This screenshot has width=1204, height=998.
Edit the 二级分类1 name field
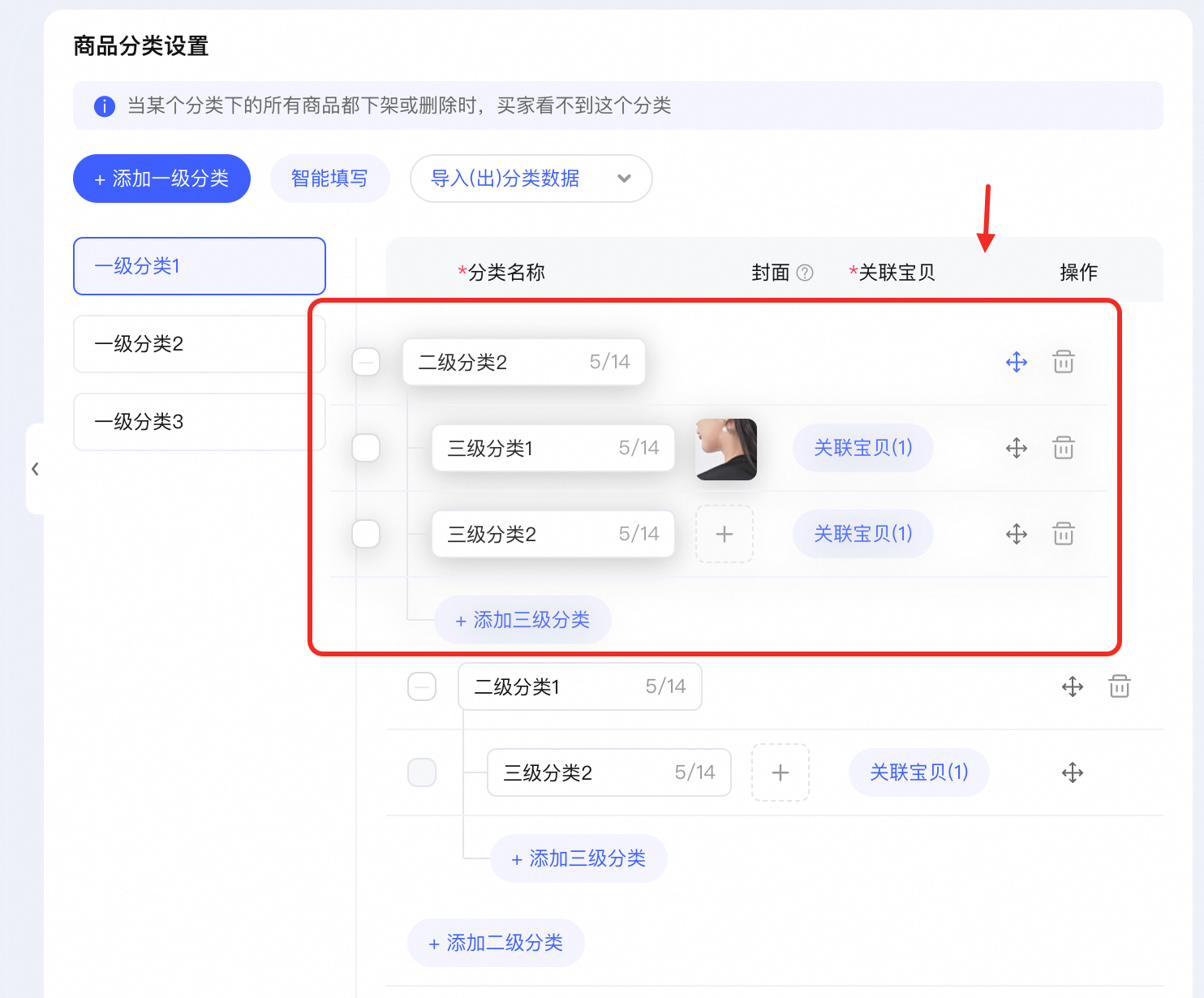click(x=580, y=686)
